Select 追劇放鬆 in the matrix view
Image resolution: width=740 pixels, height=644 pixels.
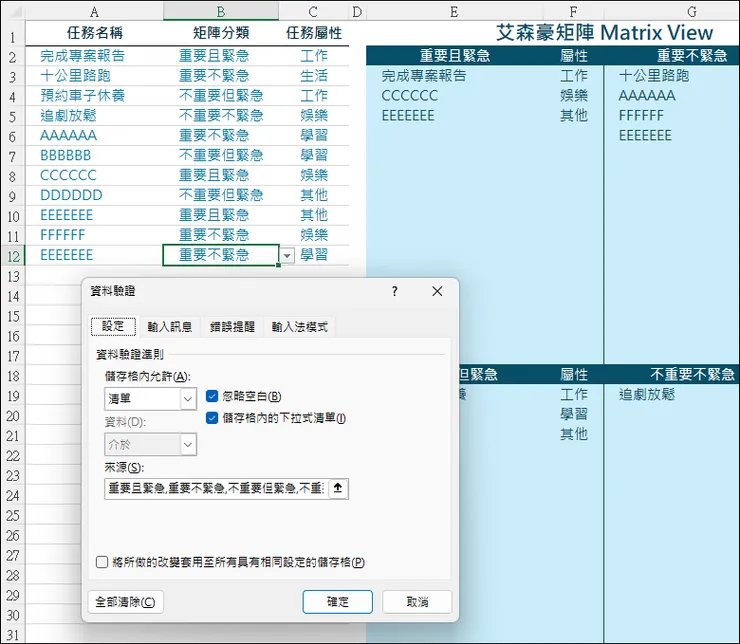click(647, 394)
